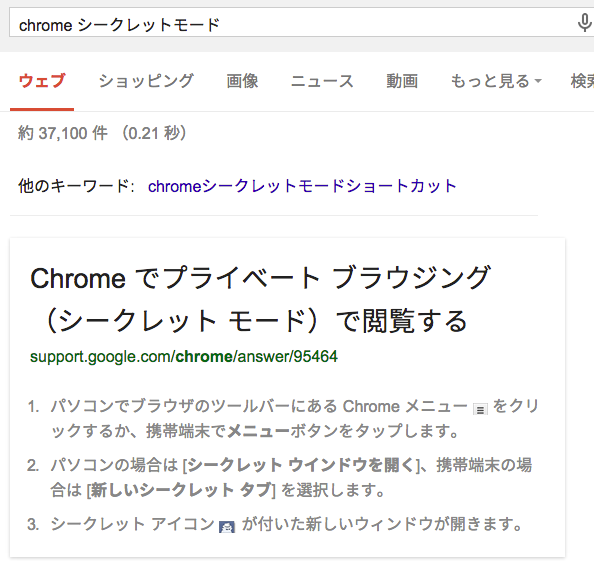The image size is (594, 571).
Task: Click bold text 新しいシークレット タブ
Action: point(181,490)
